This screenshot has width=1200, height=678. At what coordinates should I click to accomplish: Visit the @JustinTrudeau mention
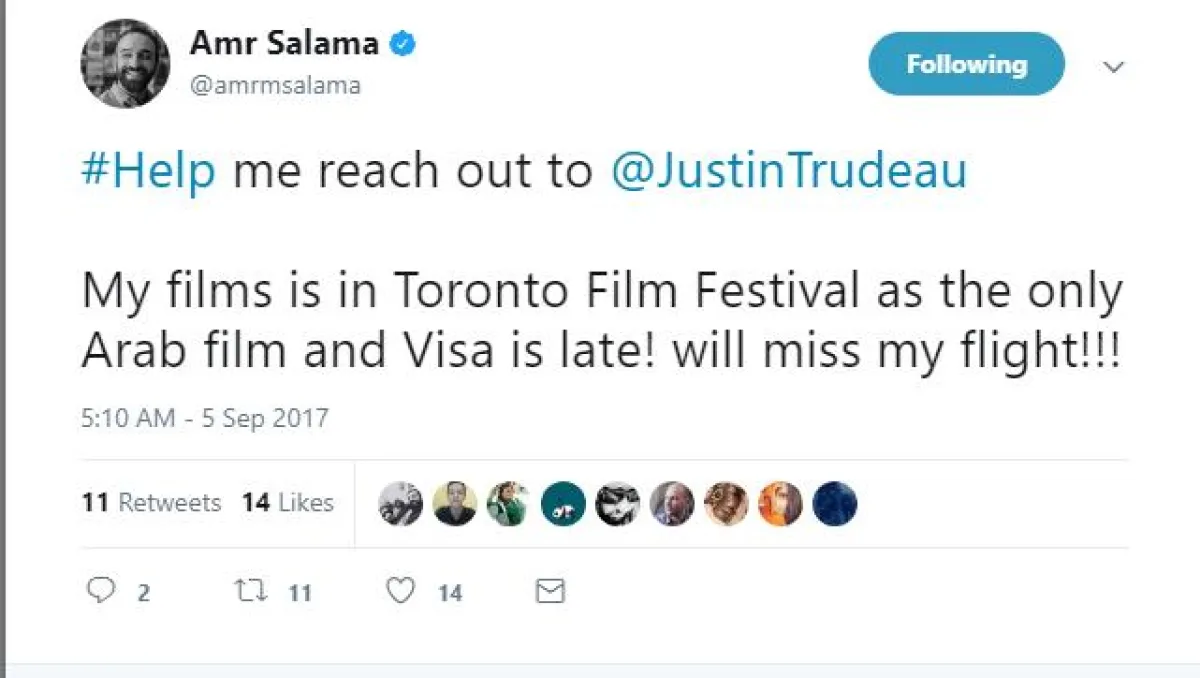coord(789,172)
